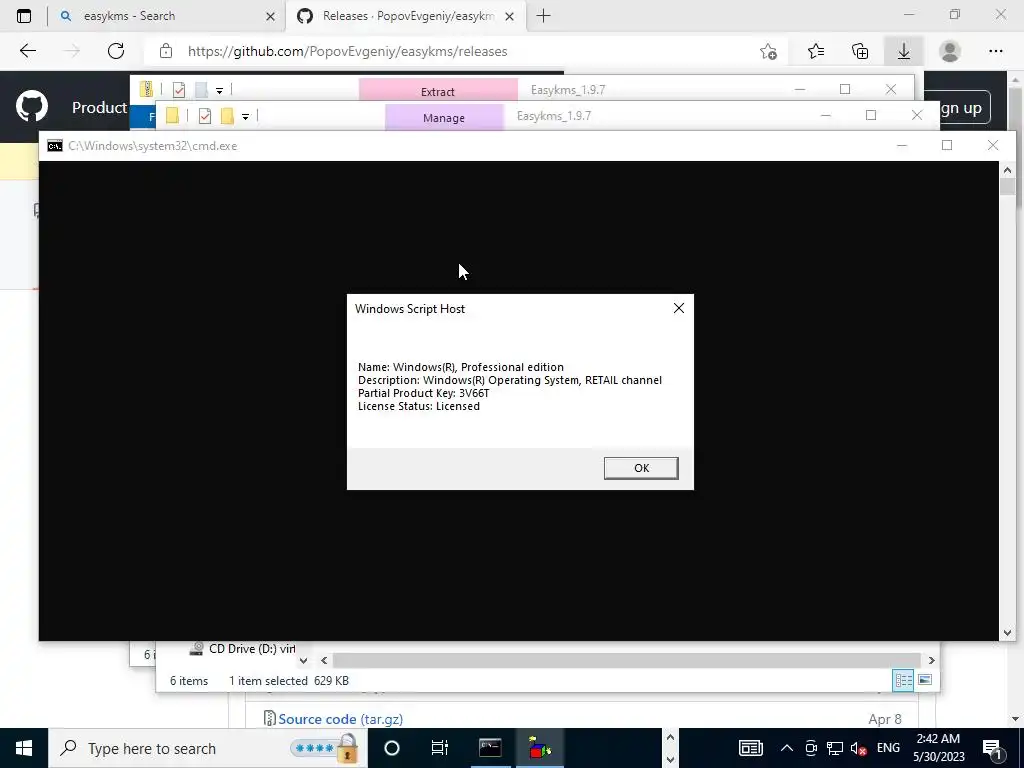Open the Favorites list in Edge
Image resolution: width=1024 pixels, height=768 pixels.
(x=816, y=51)
